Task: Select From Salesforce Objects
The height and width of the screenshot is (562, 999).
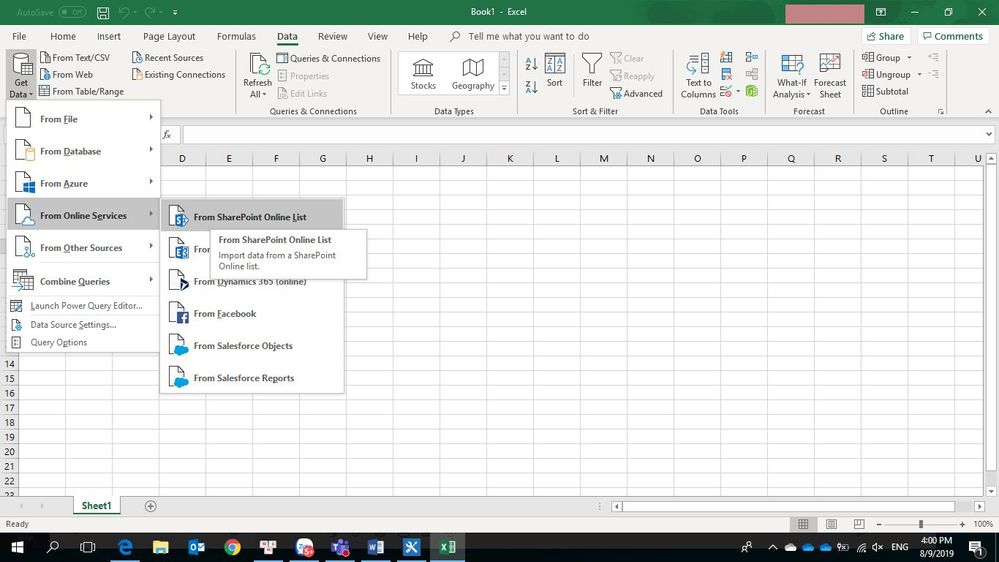Action: click(x=252, y=345)
